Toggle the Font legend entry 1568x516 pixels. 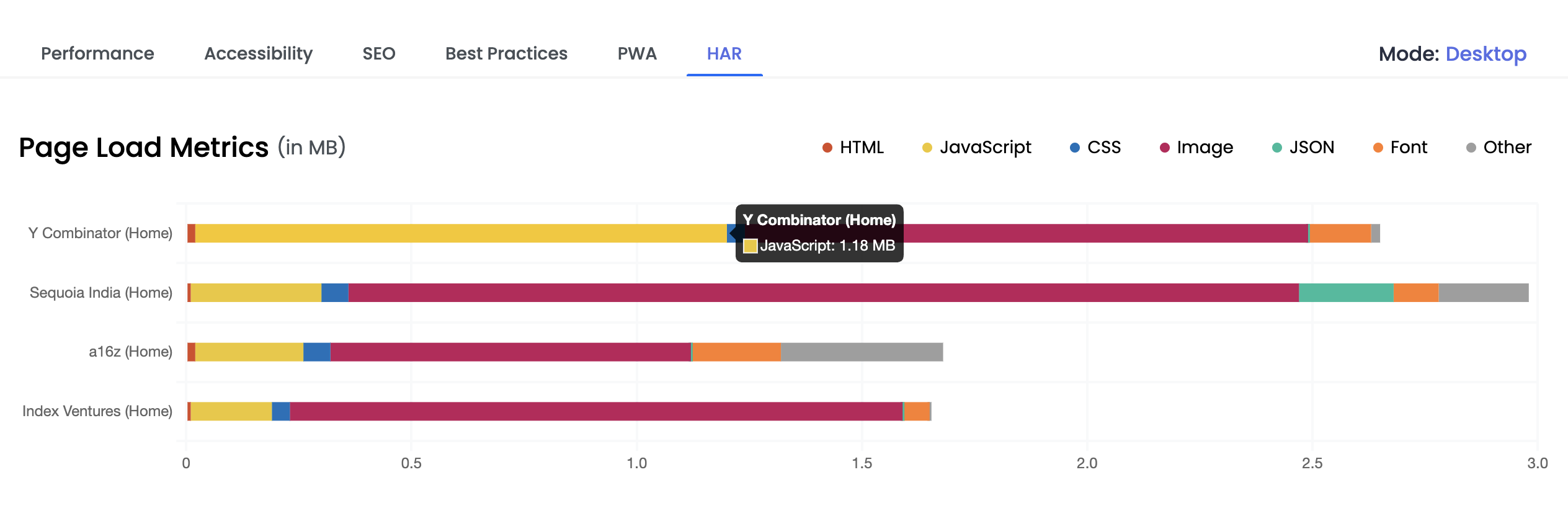coord(1400,147)
